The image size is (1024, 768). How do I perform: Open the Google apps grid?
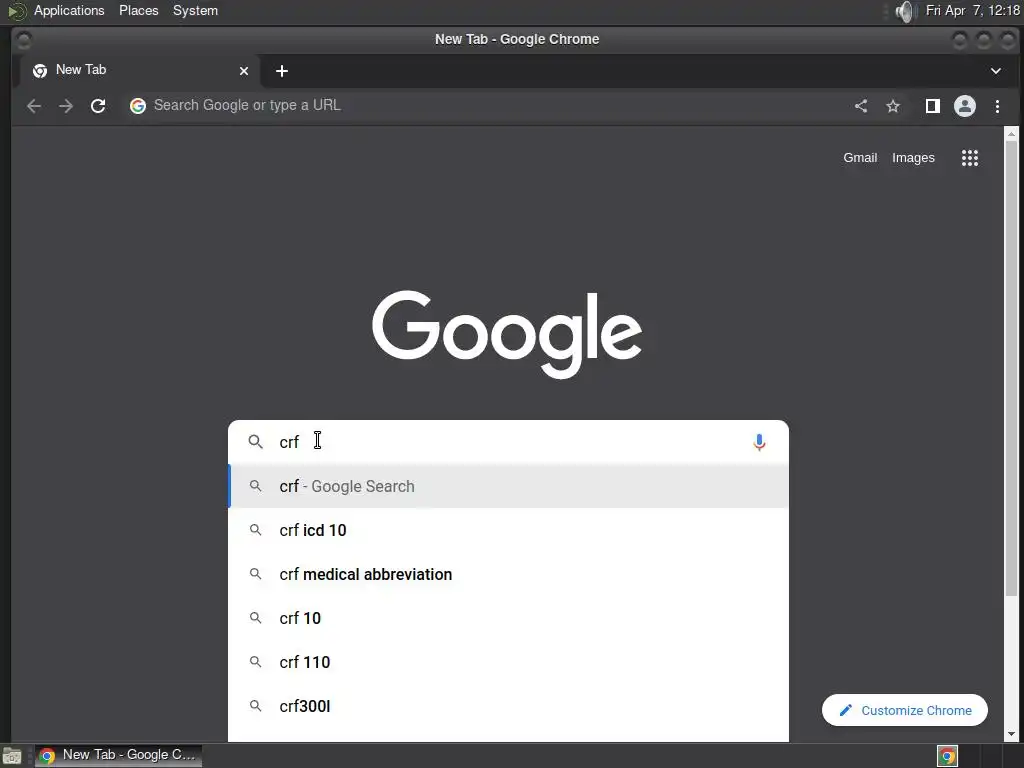pyautogui.click(x=970, y=157)
